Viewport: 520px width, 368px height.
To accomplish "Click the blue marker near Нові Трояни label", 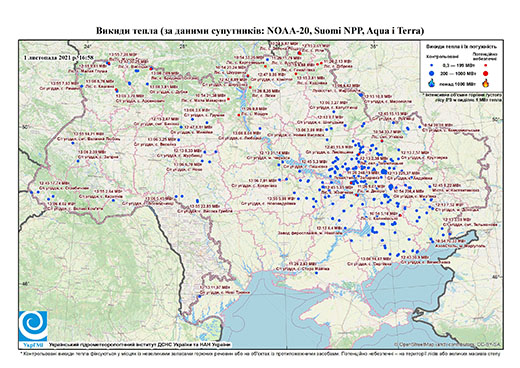I will pos(199,296).
